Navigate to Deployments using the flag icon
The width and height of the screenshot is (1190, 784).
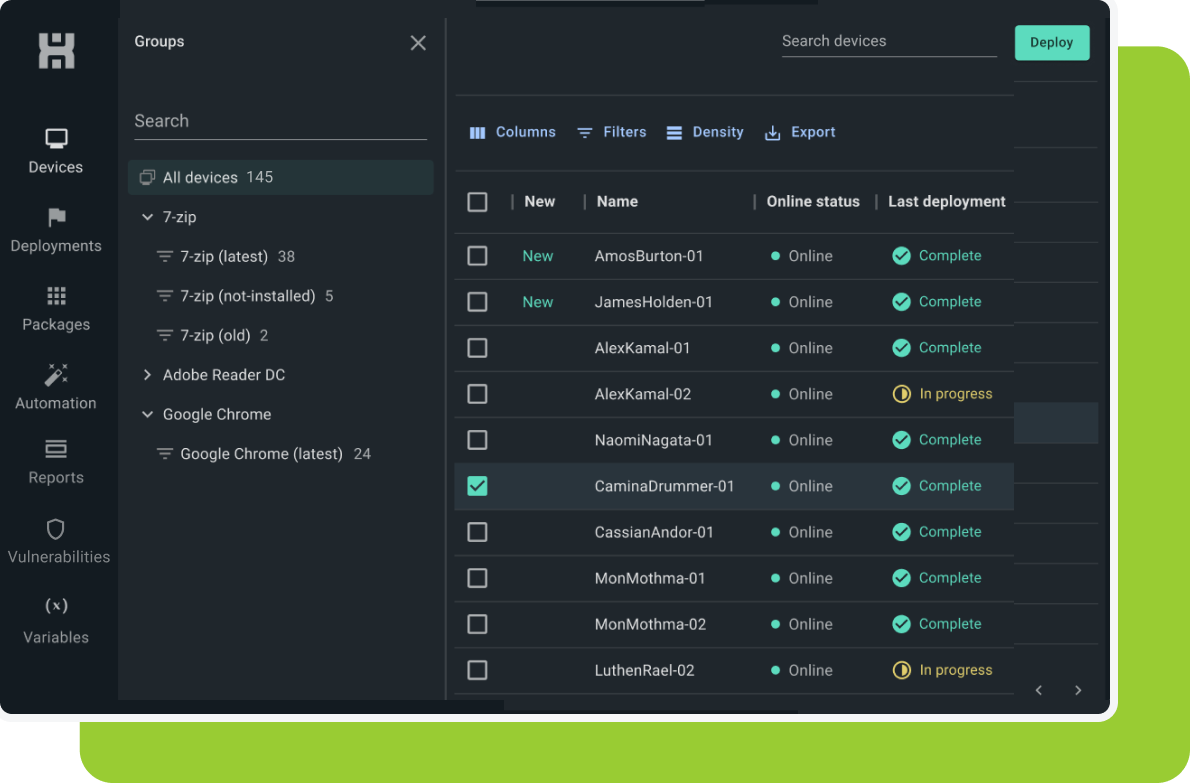point(55,230)
